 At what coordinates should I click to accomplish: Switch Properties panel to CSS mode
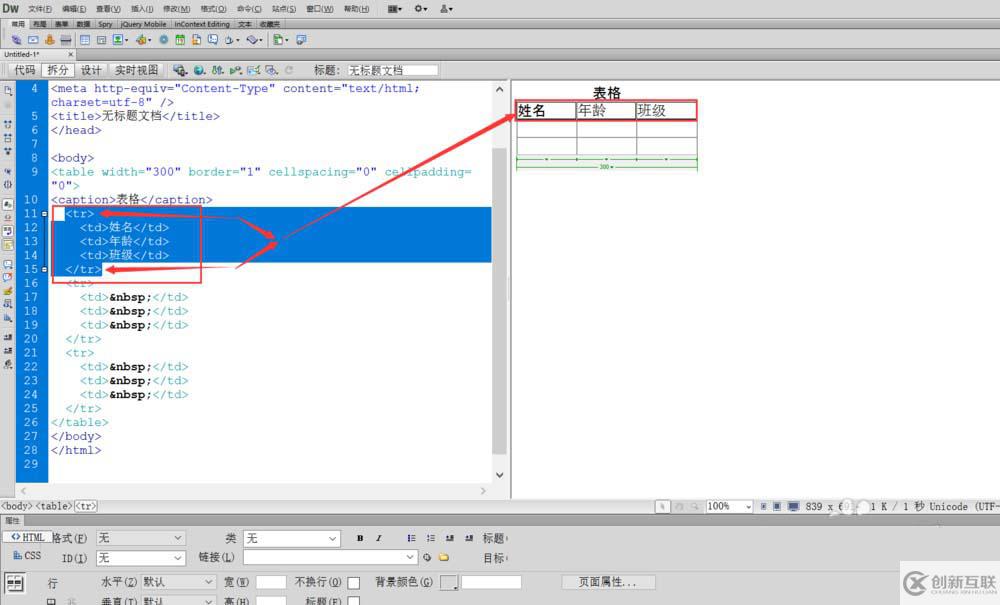pyautogui.click(x=27, y=555)
